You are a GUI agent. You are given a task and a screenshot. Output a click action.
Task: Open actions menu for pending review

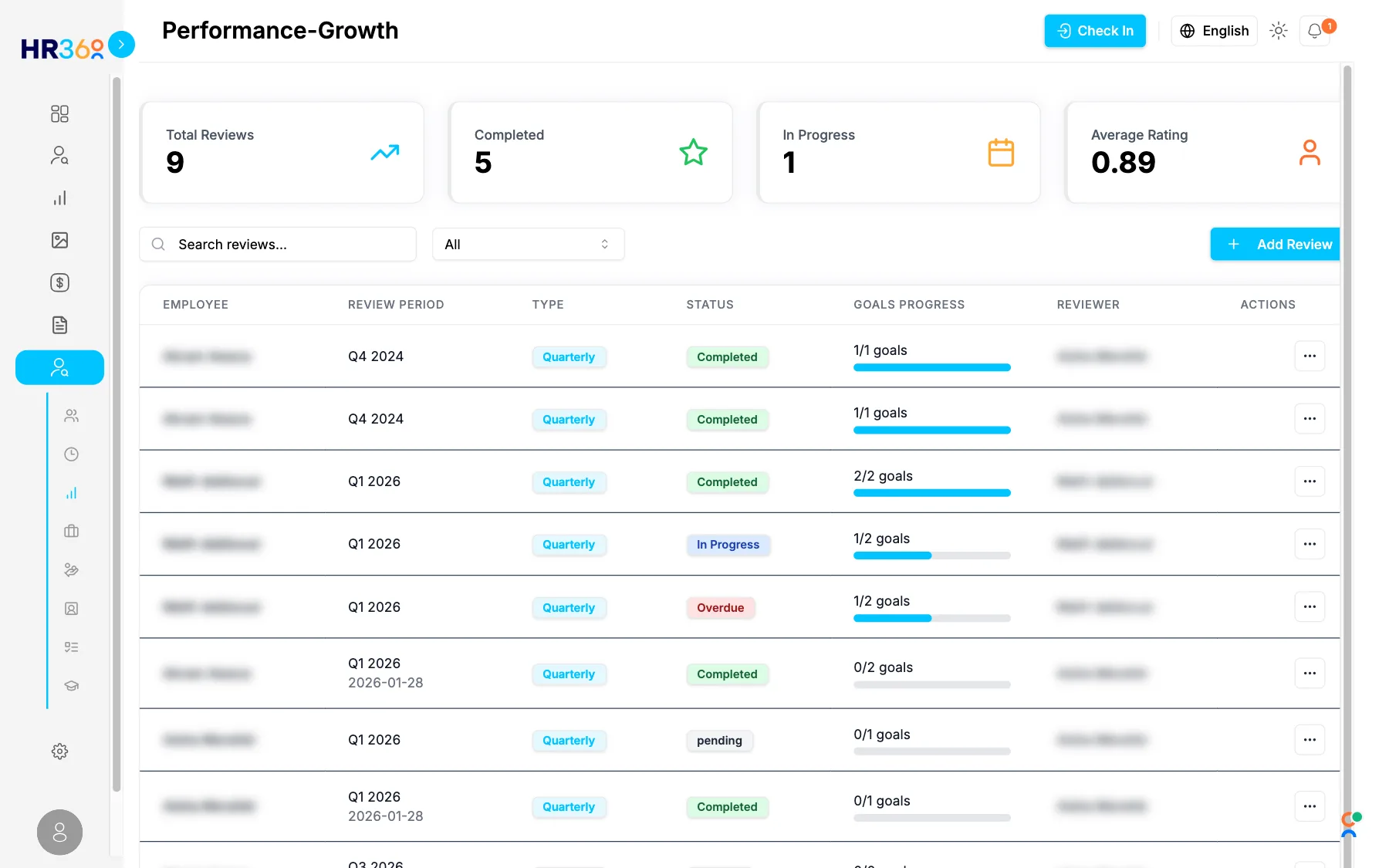(1310, 740)
